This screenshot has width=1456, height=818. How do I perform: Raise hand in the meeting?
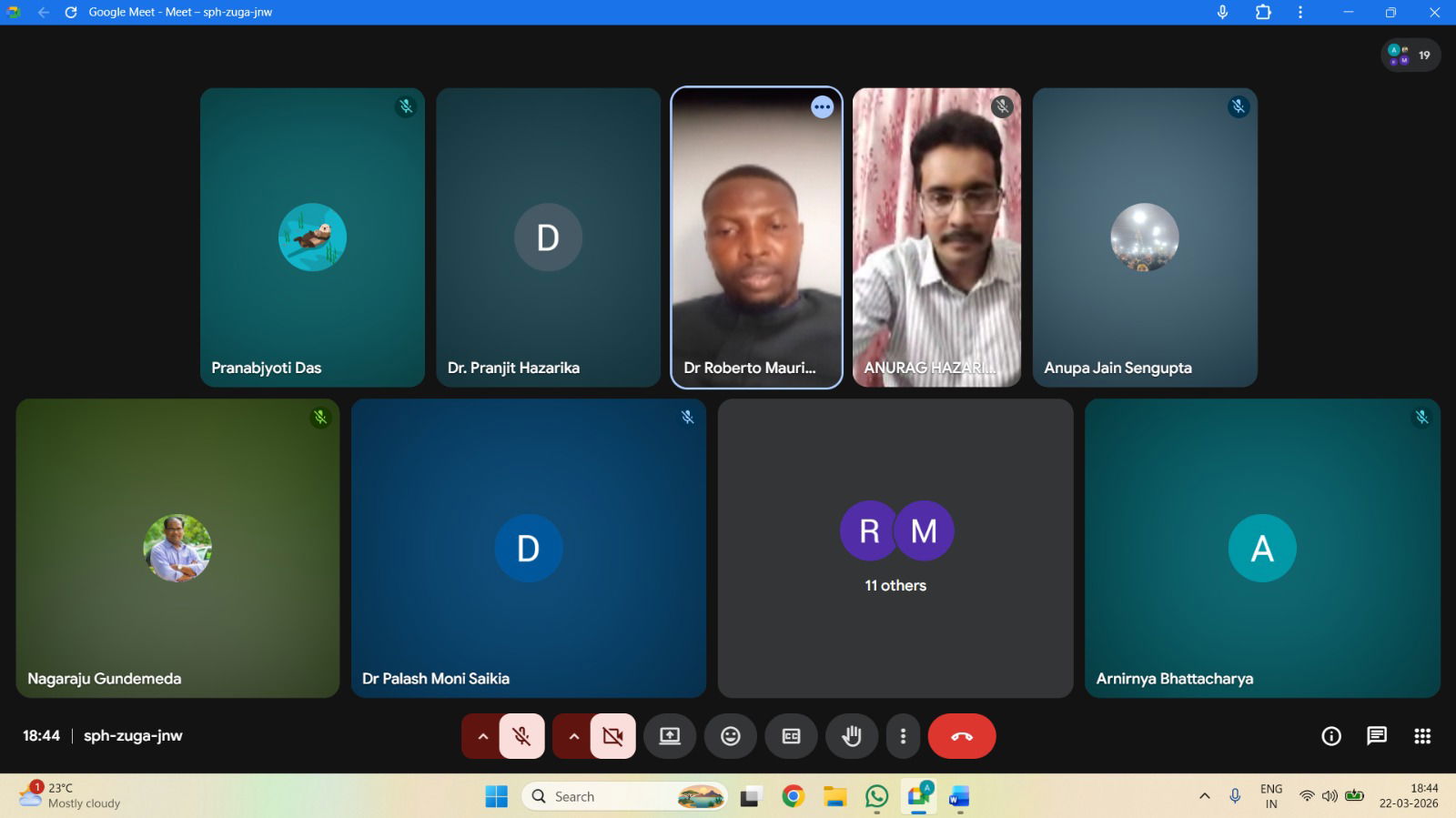point(851,736)
